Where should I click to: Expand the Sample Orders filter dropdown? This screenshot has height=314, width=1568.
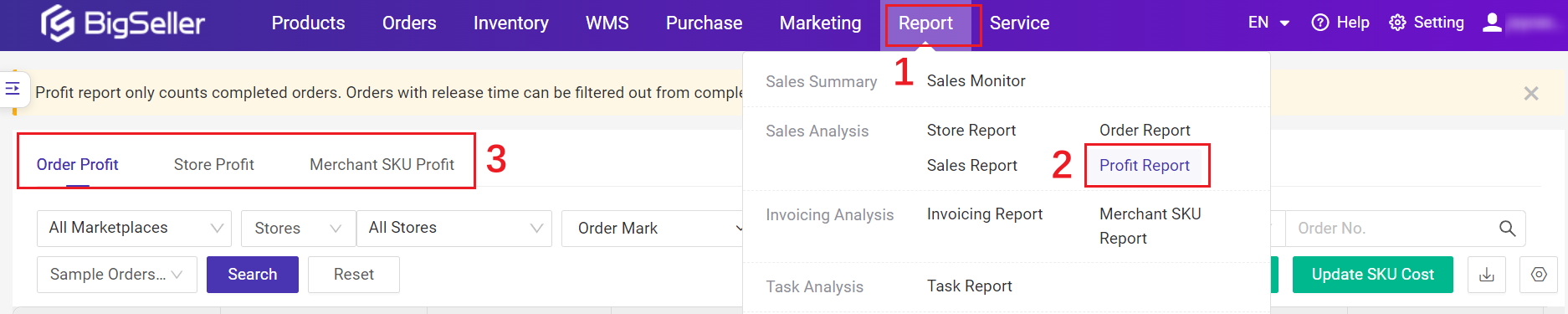click(x=116, y=275)
